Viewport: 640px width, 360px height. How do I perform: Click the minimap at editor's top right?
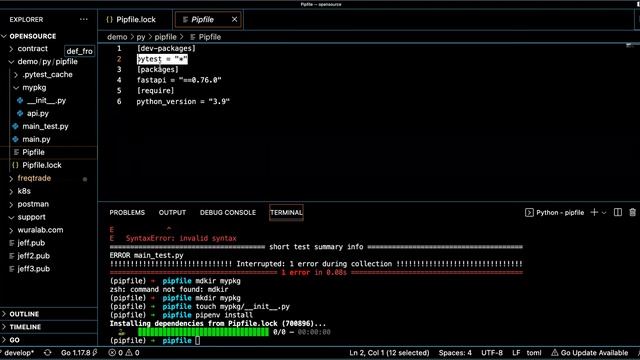coord(631,45)
